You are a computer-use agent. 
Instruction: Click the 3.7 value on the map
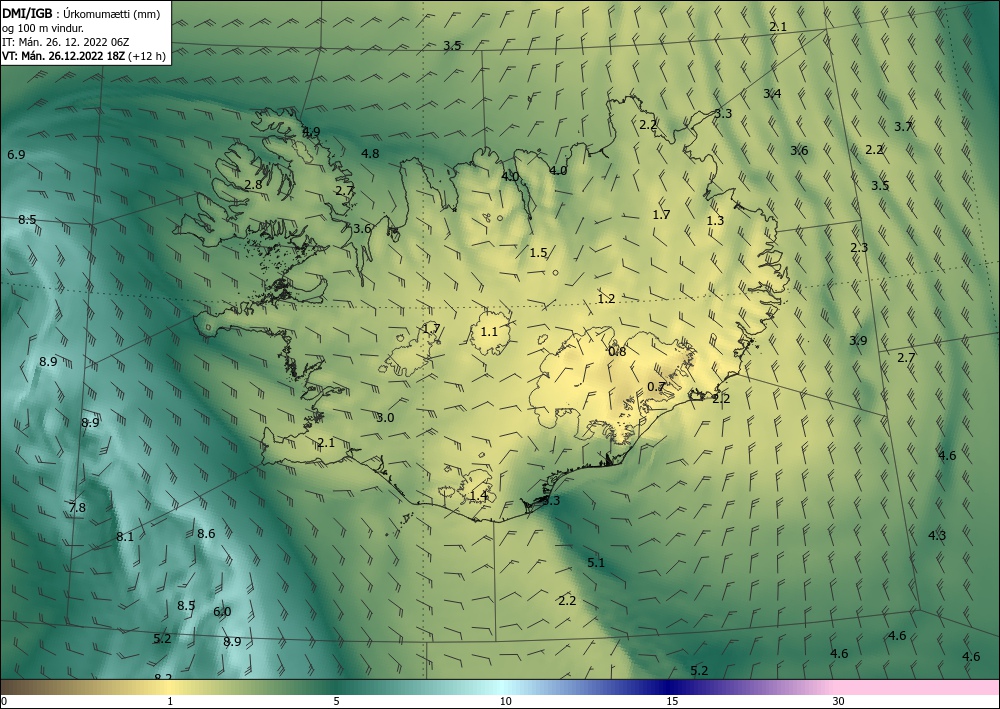pyautogui.click(x=903, y=127)
